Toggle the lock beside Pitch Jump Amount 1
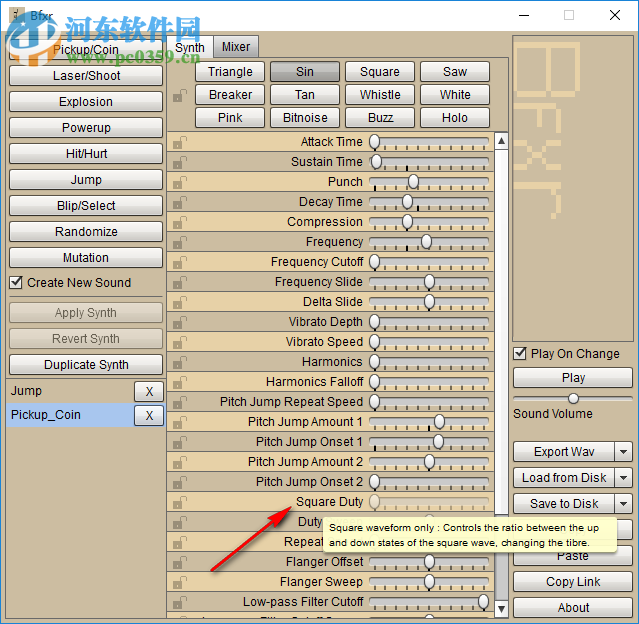This screenshot has width=639, height=624. 180,422
